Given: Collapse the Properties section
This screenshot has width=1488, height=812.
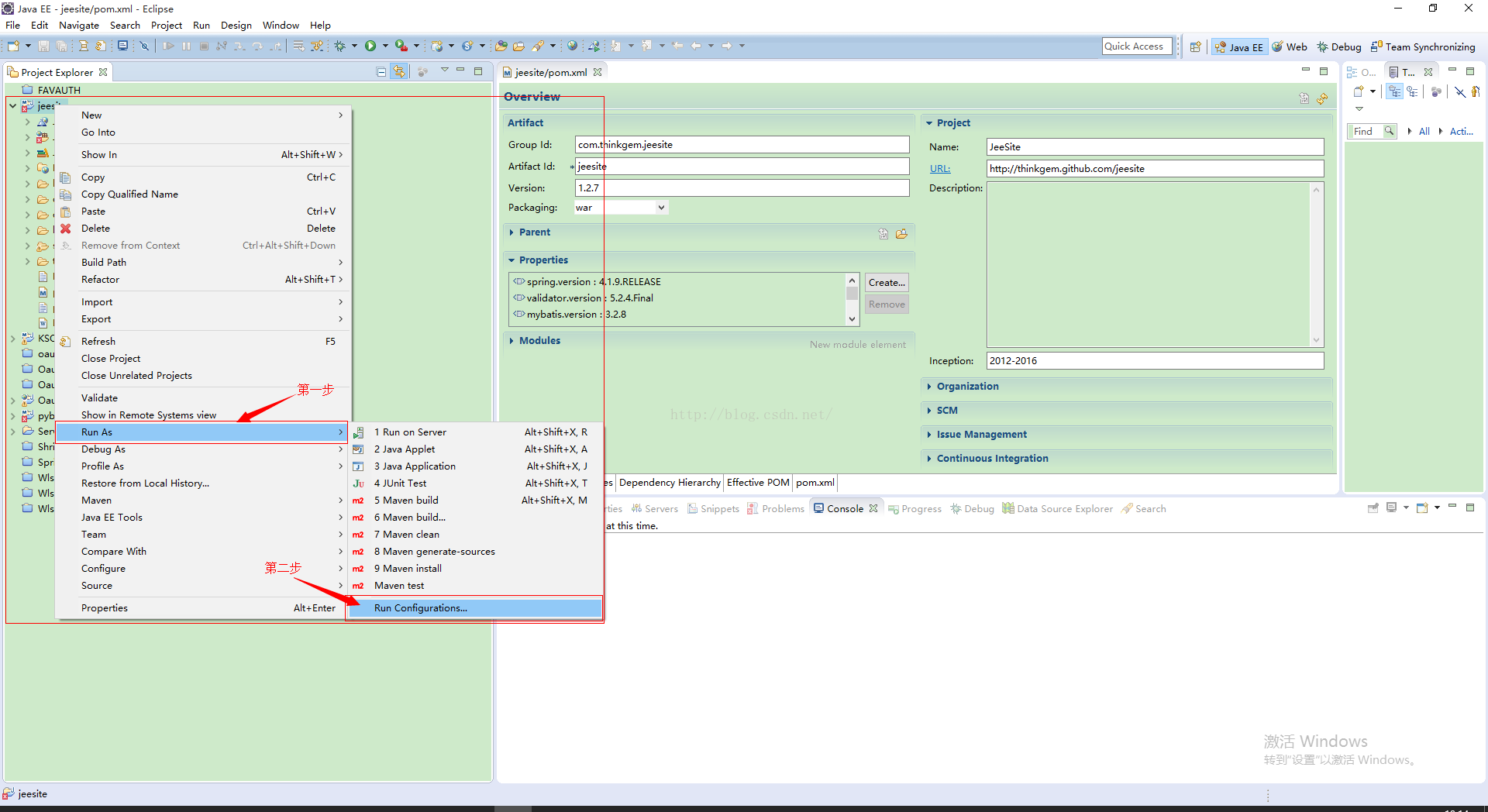Looking at the screenshot, I should click(511, 260).
